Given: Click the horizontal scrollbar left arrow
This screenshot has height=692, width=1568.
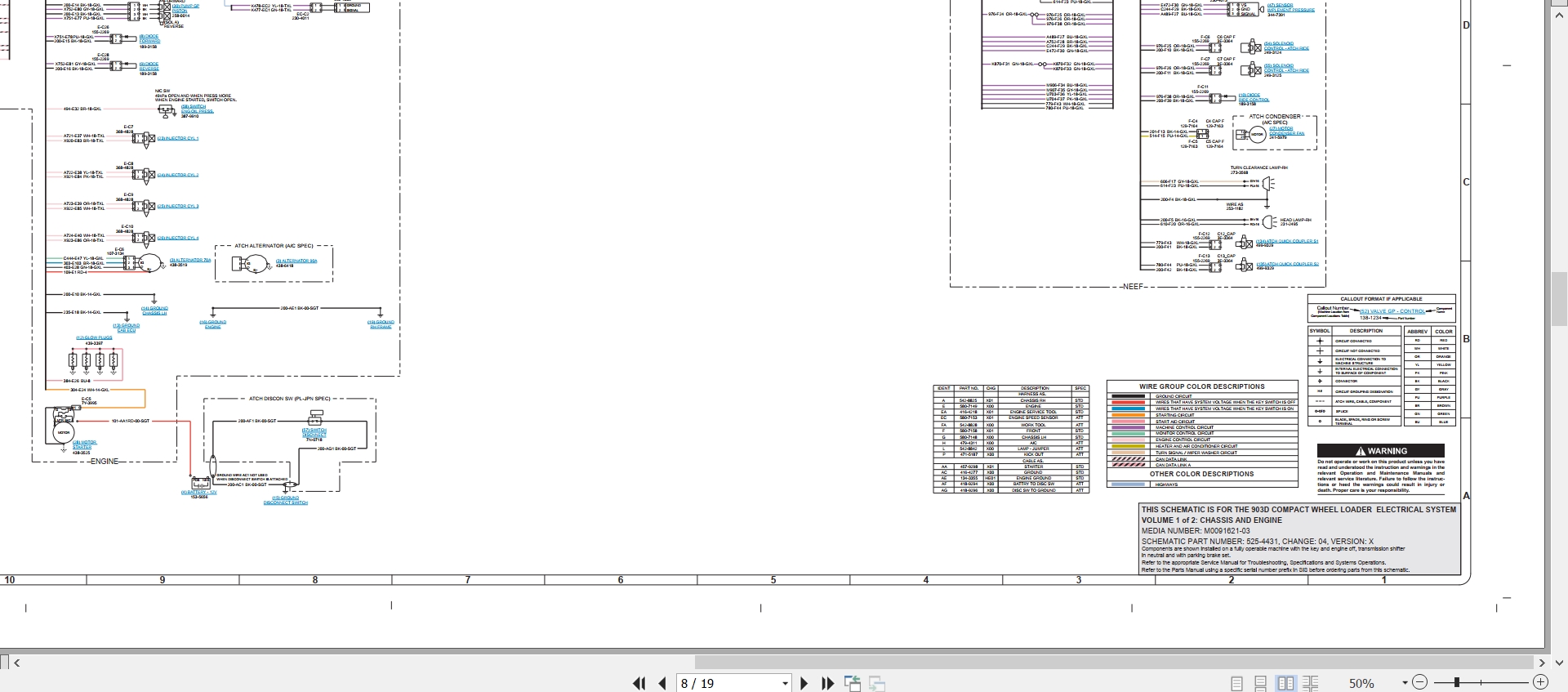Looking at the screenshot, I should click(x=16, y=663).
